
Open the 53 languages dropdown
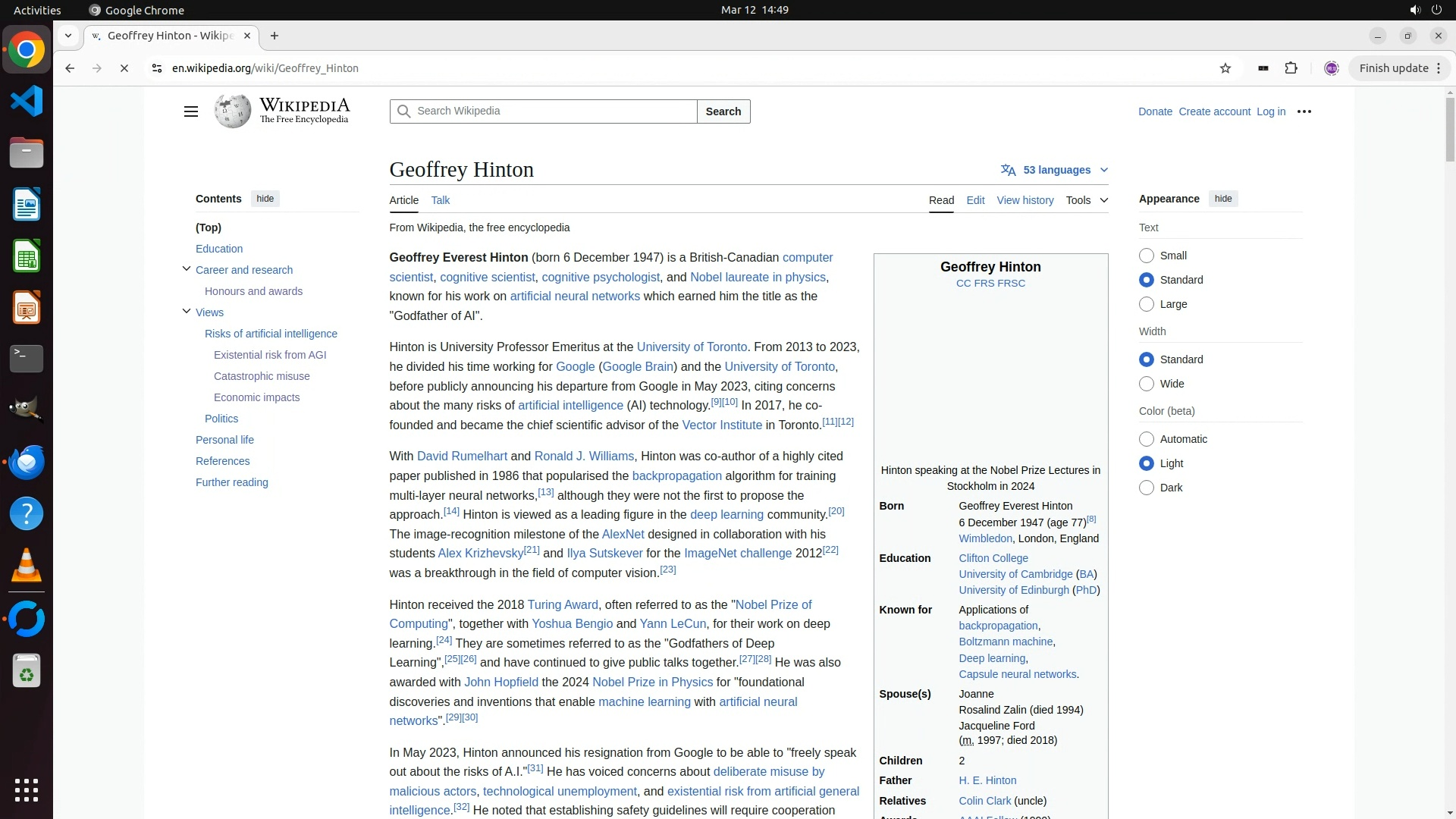coord(1054,170)
